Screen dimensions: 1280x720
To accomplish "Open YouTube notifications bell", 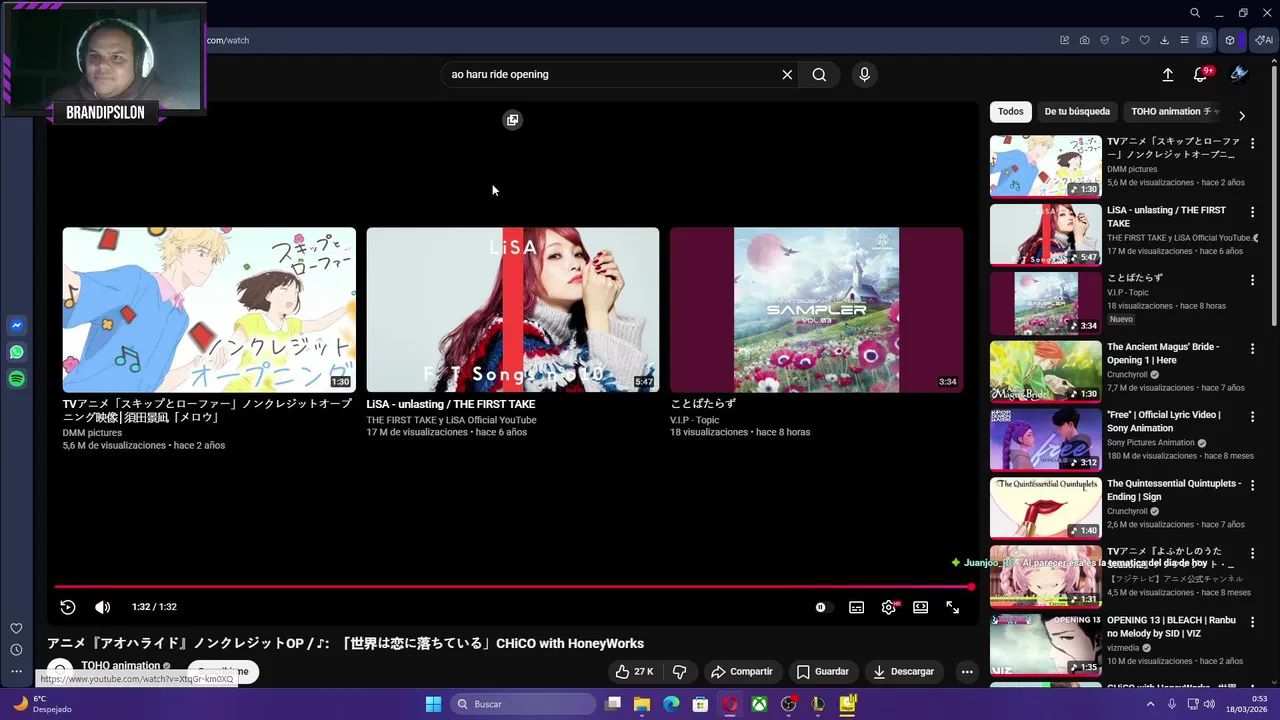I will (1201, 74).
